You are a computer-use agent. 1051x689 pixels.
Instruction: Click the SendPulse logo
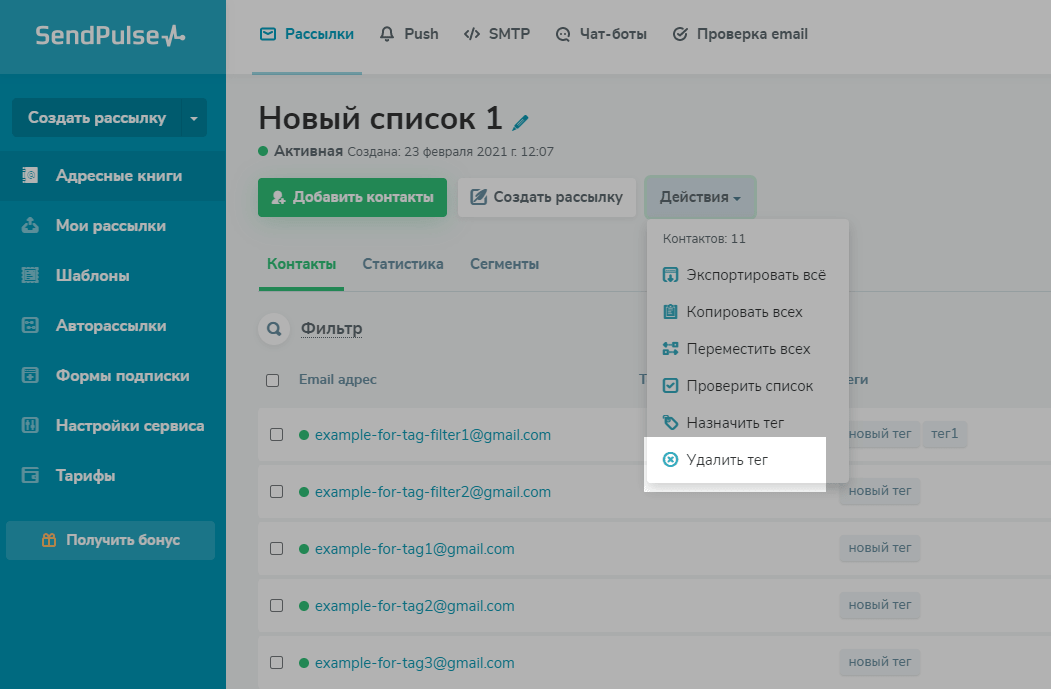(111, 36)
